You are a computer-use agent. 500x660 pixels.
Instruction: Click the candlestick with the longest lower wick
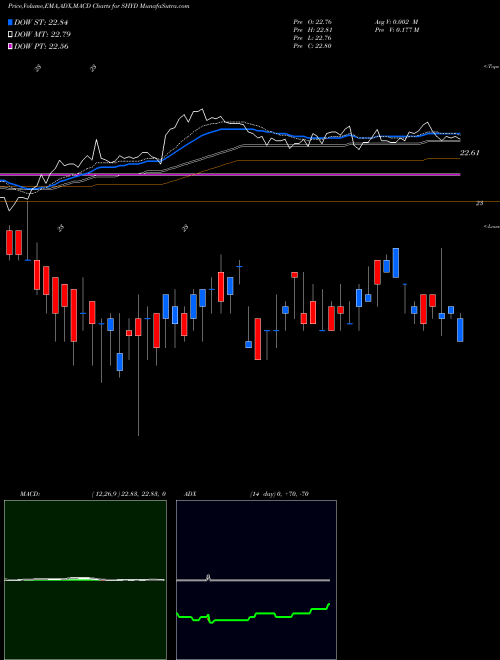[x=138, y=327]
